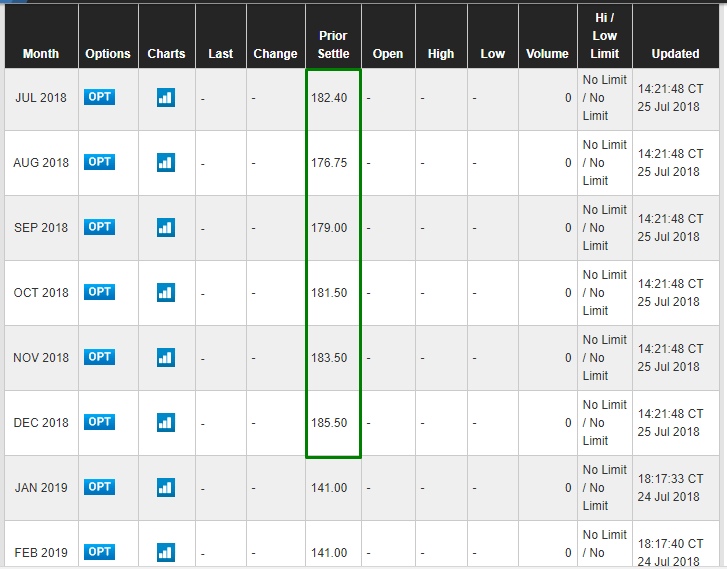The height and width of the screenshot is (569, 727).
Task: Select the Volume column header
Action: 548,54
